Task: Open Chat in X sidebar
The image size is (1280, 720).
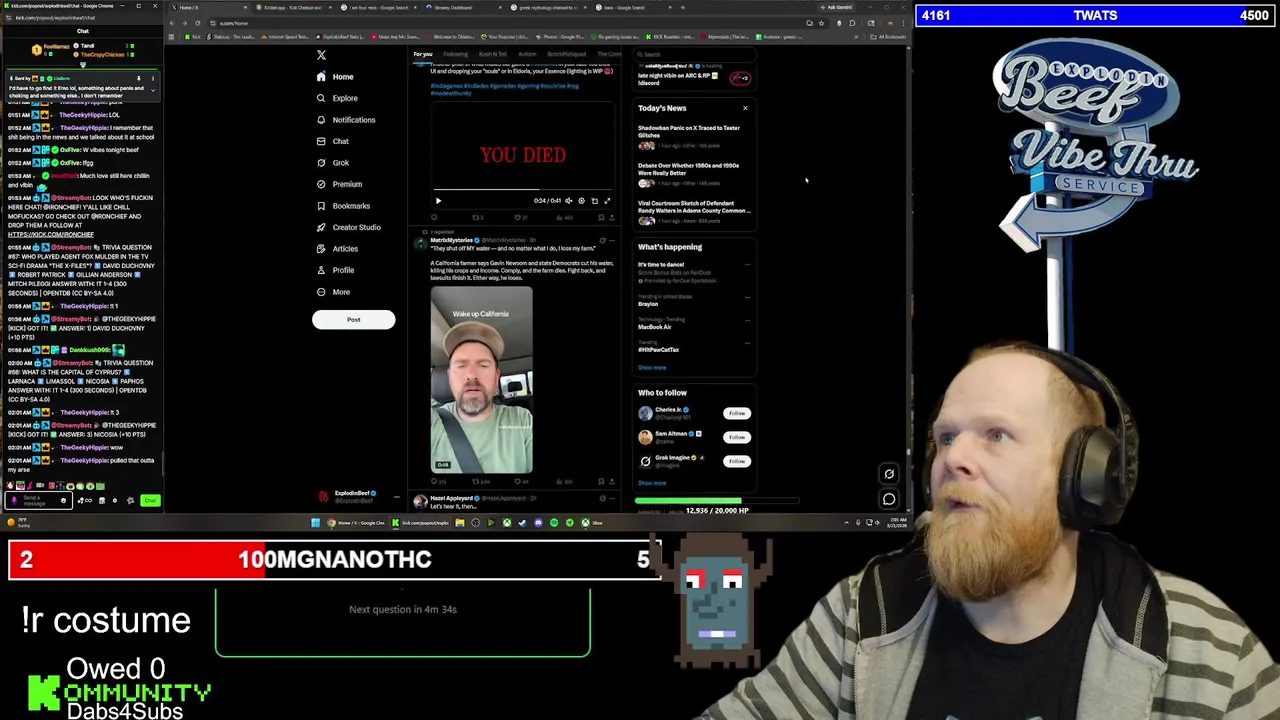Action: pos(332,141)
